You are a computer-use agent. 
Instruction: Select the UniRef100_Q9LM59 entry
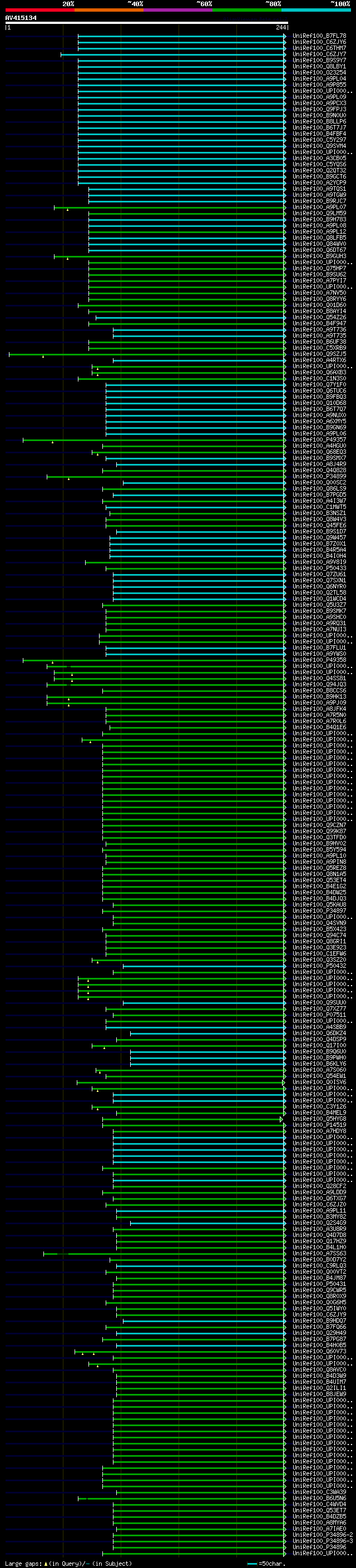coord(319,213)
